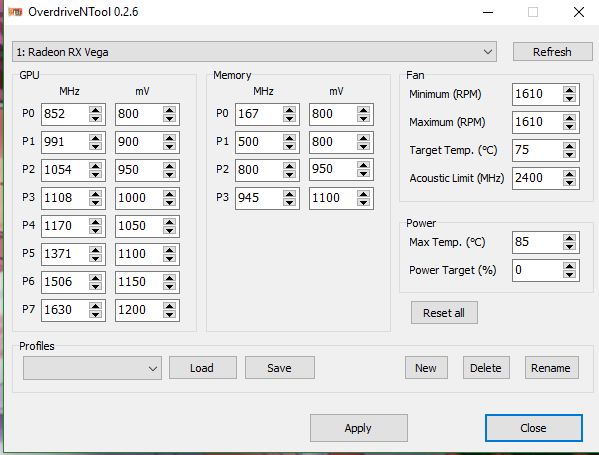Increase GPU P7 MHz with up arrow
The width and height of the screenshot is (599, 455).
tap(95, 305)
